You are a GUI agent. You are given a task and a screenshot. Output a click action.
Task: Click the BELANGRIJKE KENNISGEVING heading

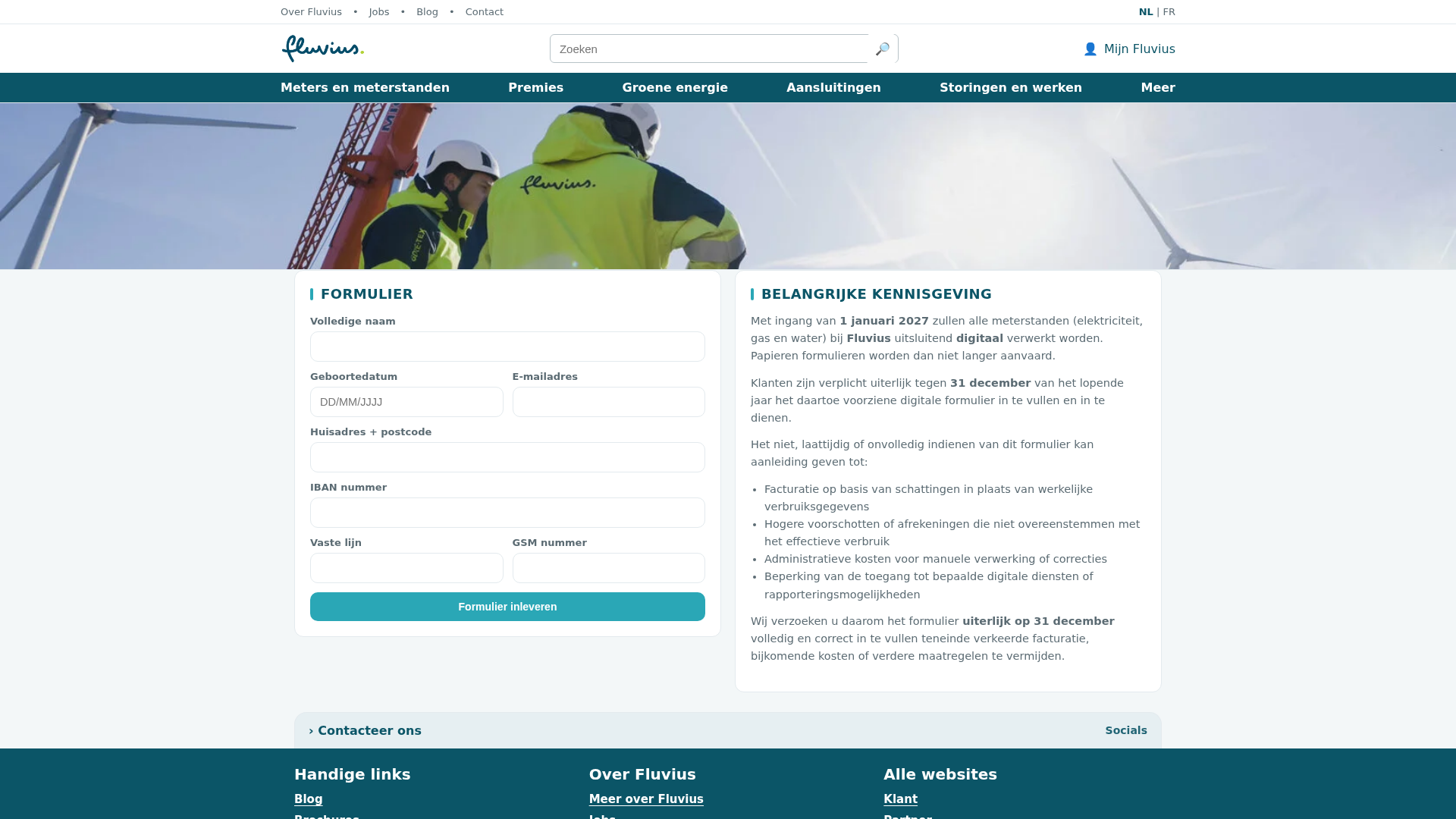tap(877, 294)
